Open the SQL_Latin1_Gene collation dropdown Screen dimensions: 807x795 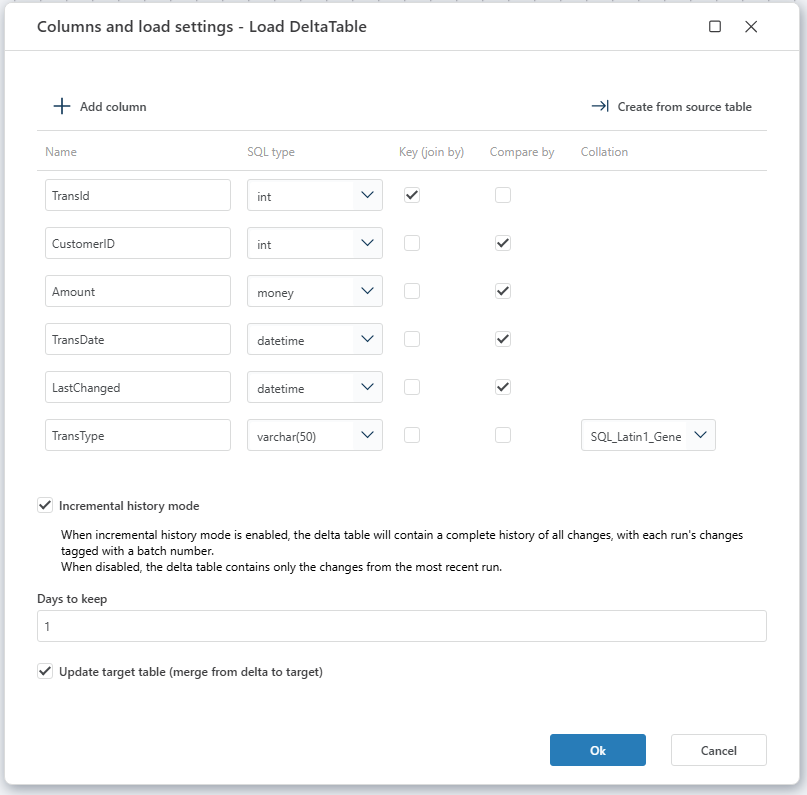[648, 435]
